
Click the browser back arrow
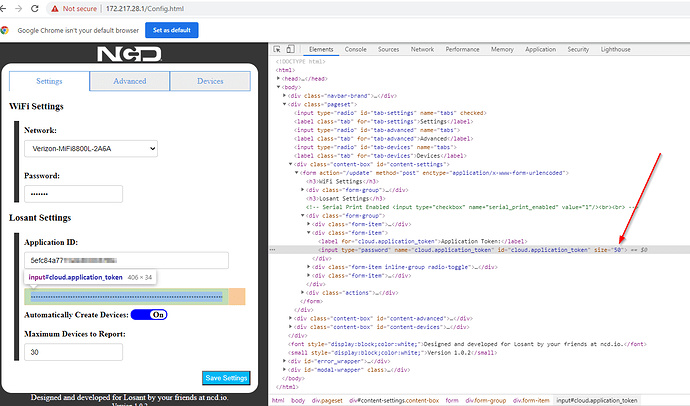tap(3, 8)
